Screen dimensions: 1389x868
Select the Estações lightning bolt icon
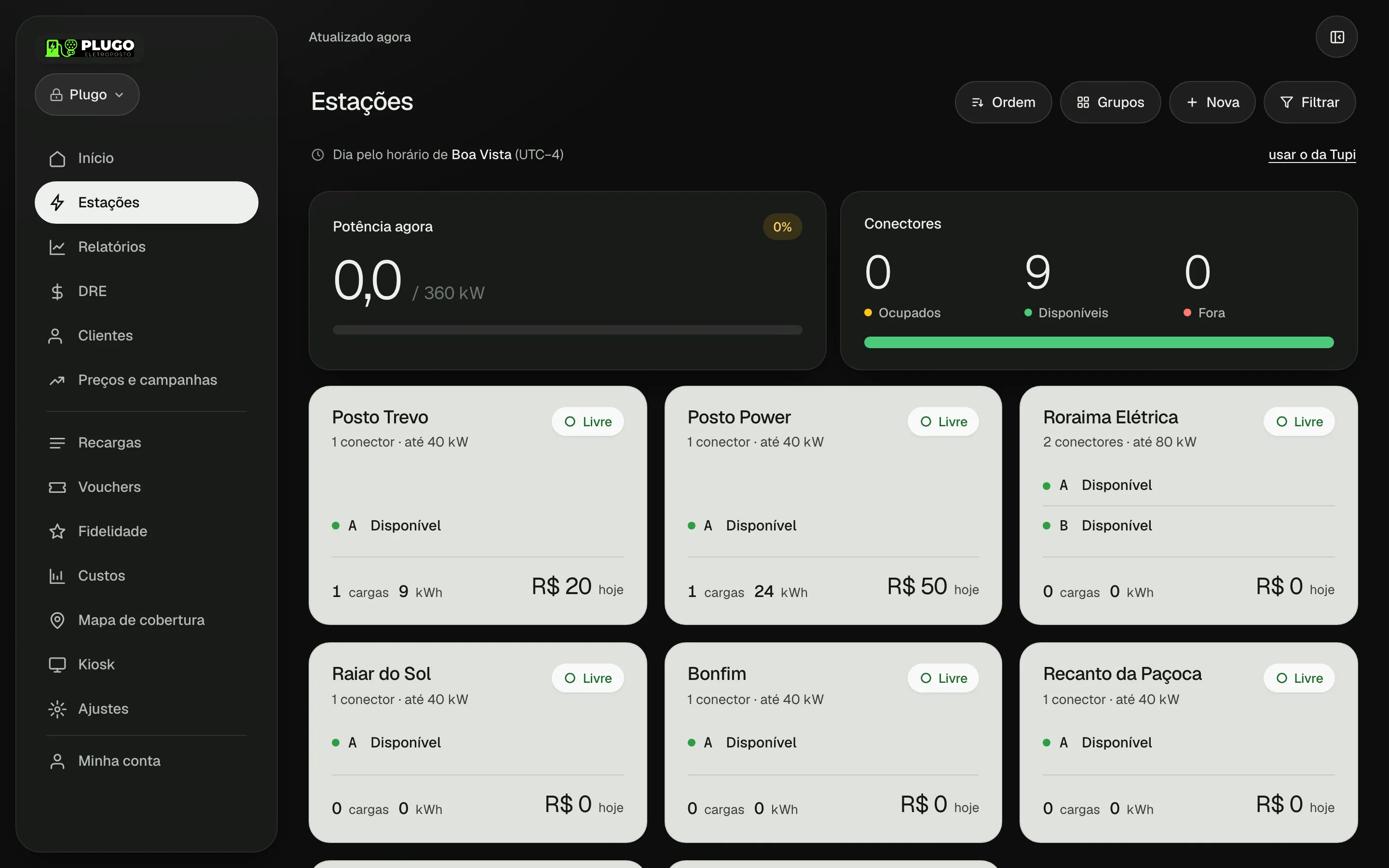click(57, 203)
